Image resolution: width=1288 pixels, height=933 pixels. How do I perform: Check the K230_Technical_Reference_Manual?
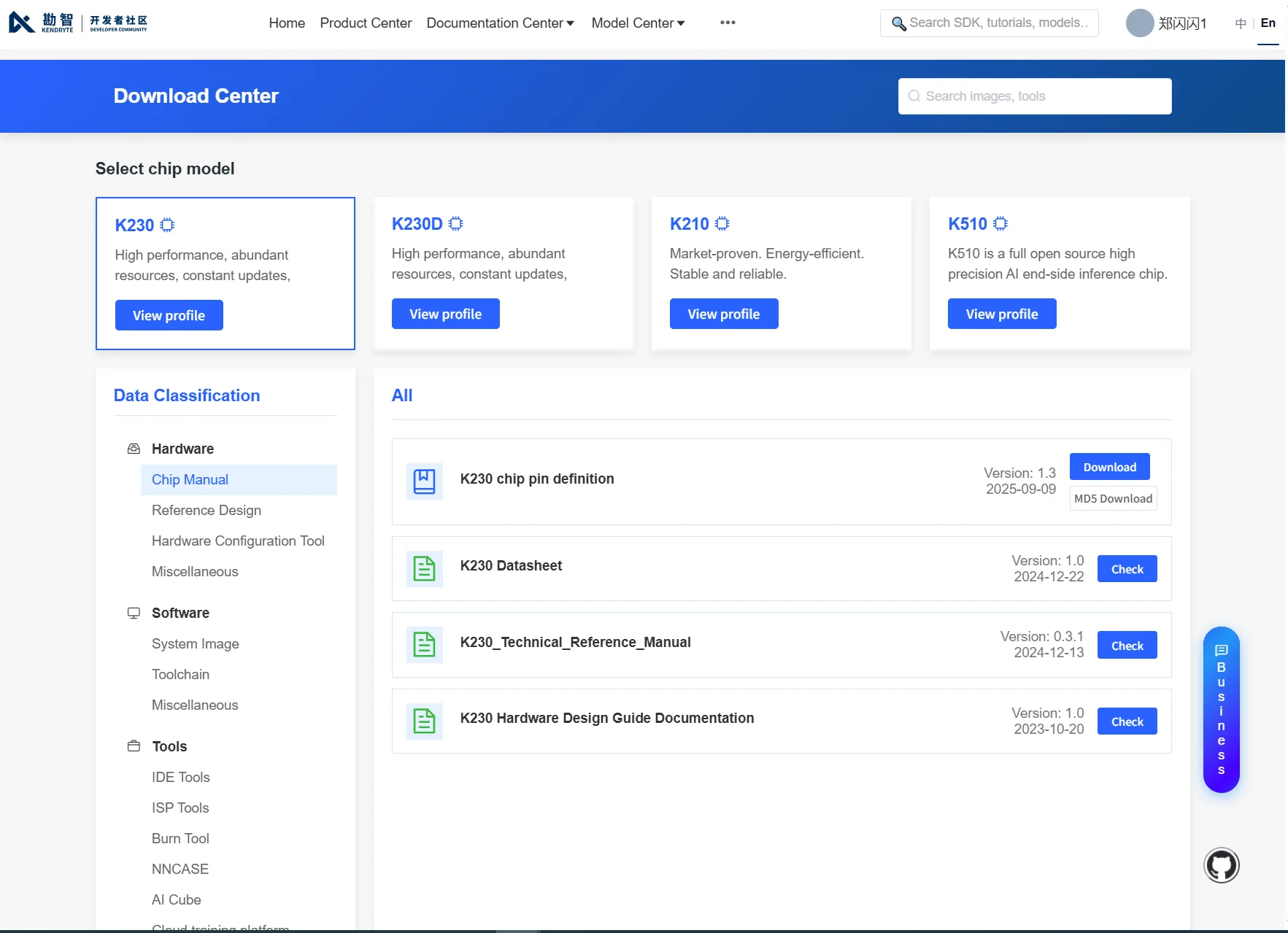(x=1127, y=646)
